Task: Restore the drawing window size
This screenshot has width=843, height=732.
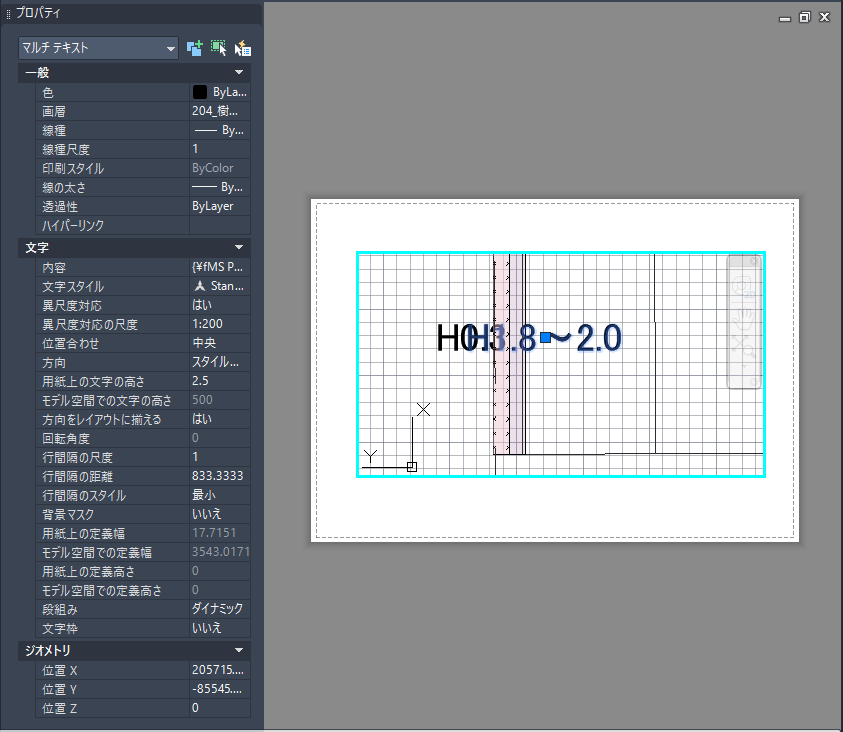Action: [x=805, y=17]
